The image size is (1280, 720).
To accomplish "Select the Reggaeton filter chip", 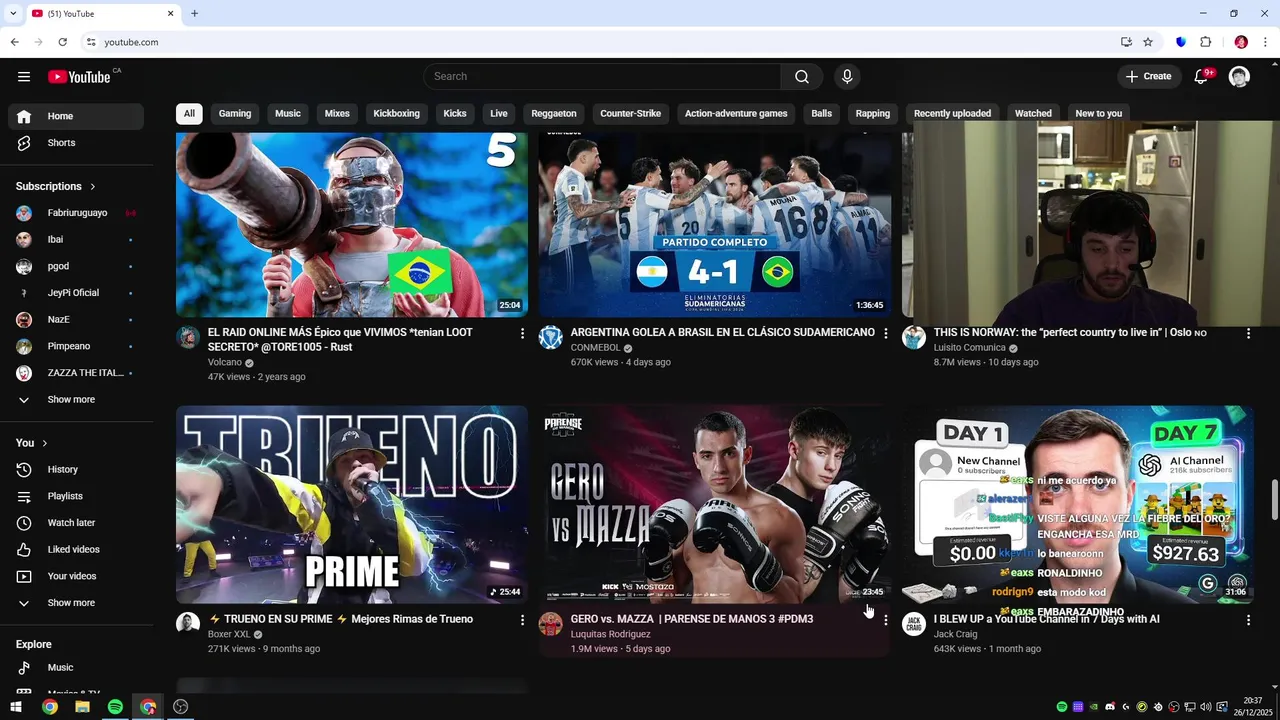I will tap(554, 114).
